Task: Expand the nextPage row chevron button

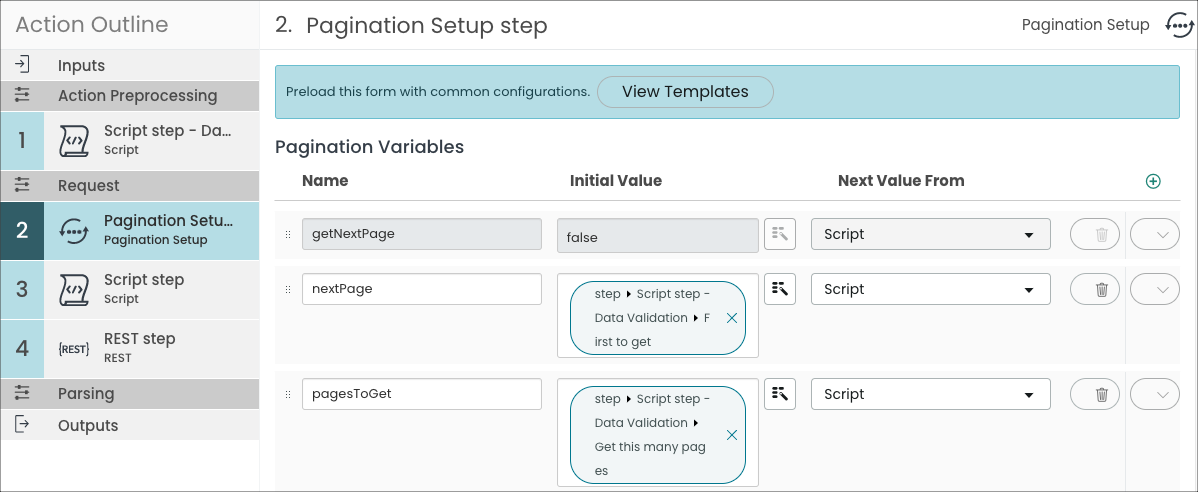Action: (x=1161, y=290)
